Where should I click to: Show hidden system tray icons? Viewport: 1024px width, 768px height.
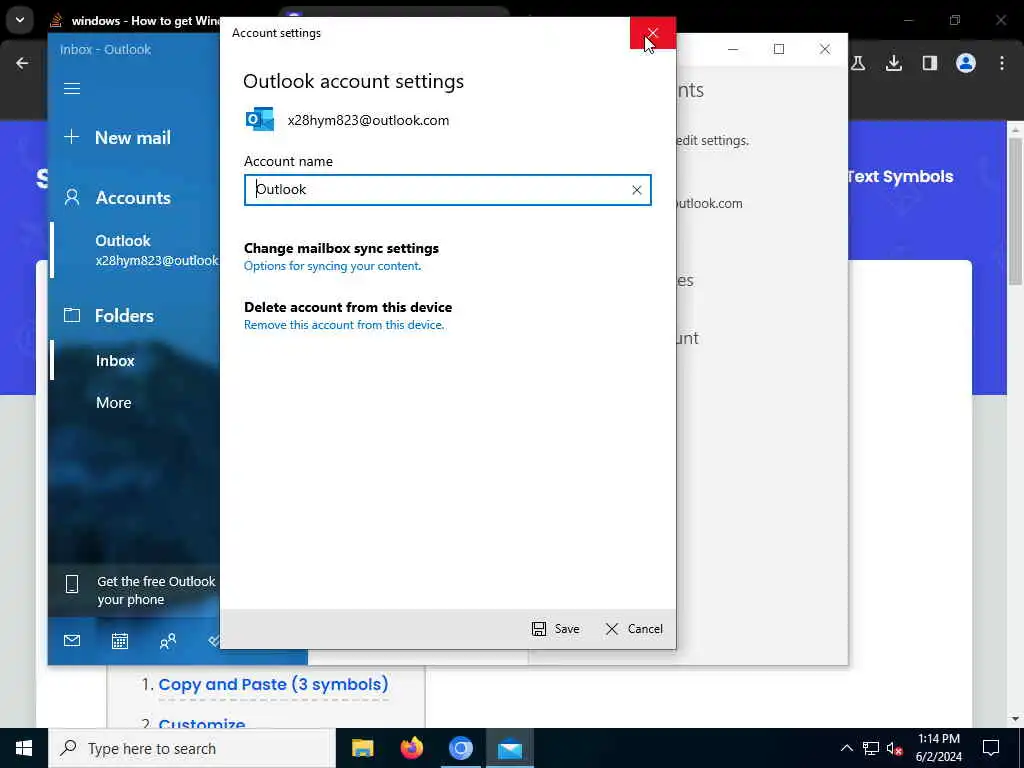click(x=846, y=748)
